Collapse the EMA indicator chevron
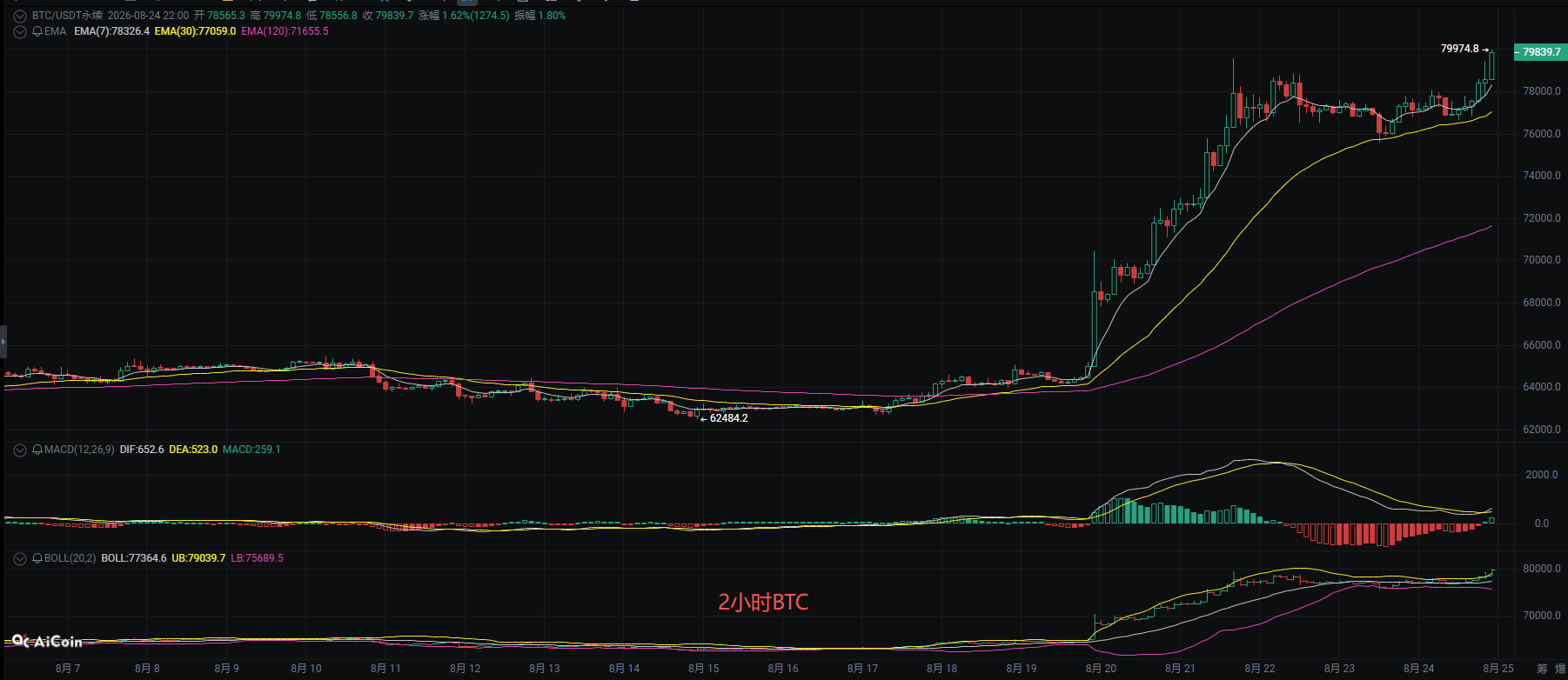 click(19, 31)
